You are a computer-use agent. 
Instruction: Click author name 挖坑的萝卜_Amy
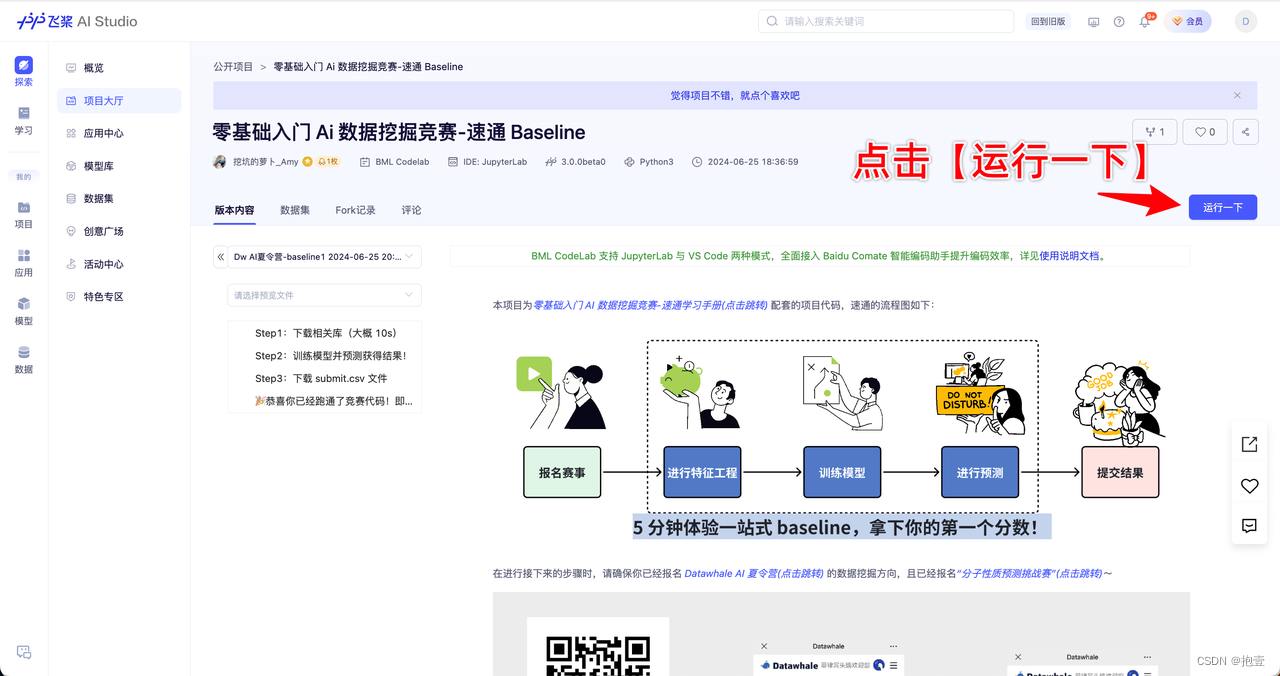265,161
